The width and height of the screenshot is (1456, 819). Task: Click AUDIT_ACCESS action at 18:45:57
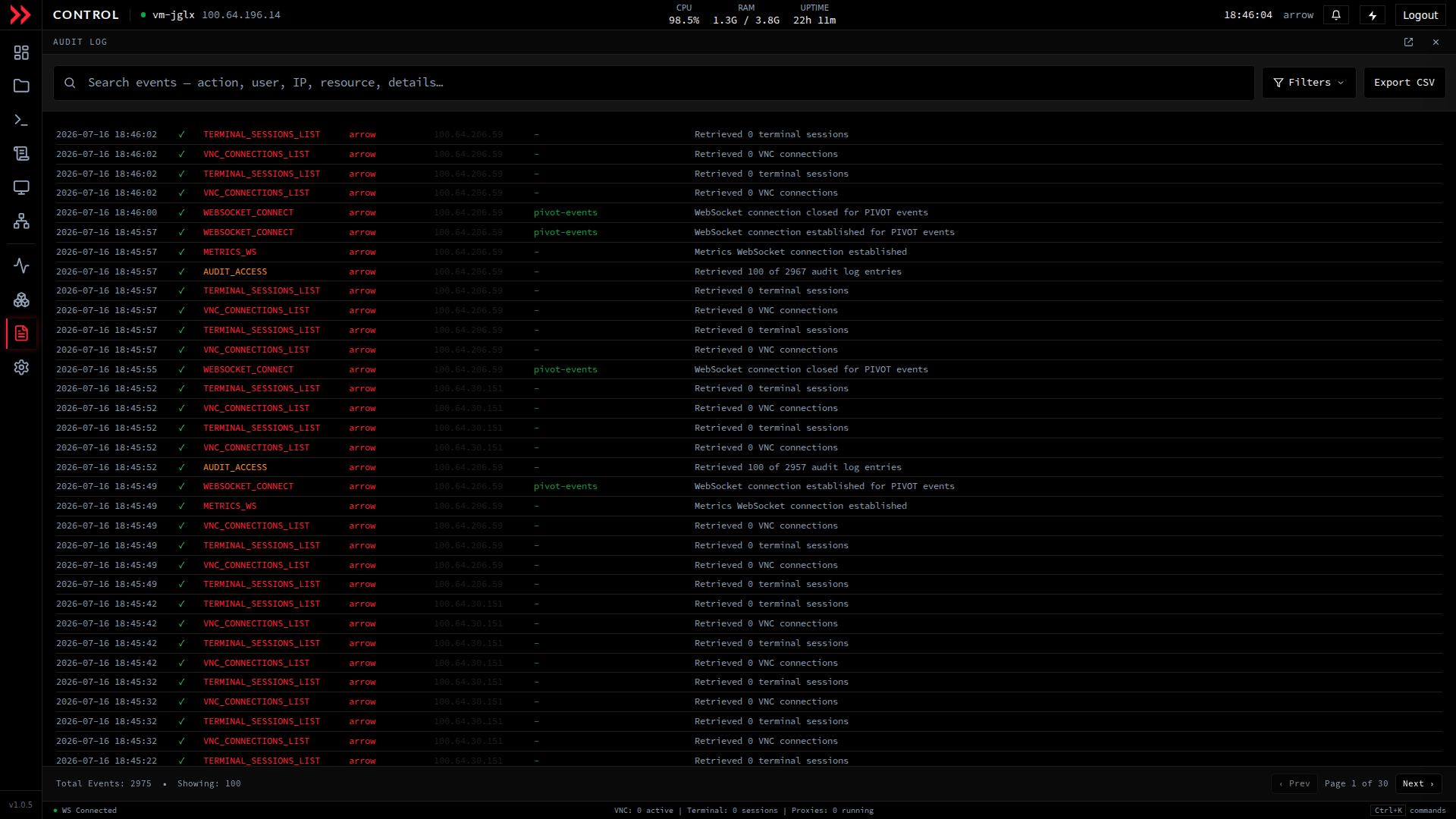(x=235, y=271)
